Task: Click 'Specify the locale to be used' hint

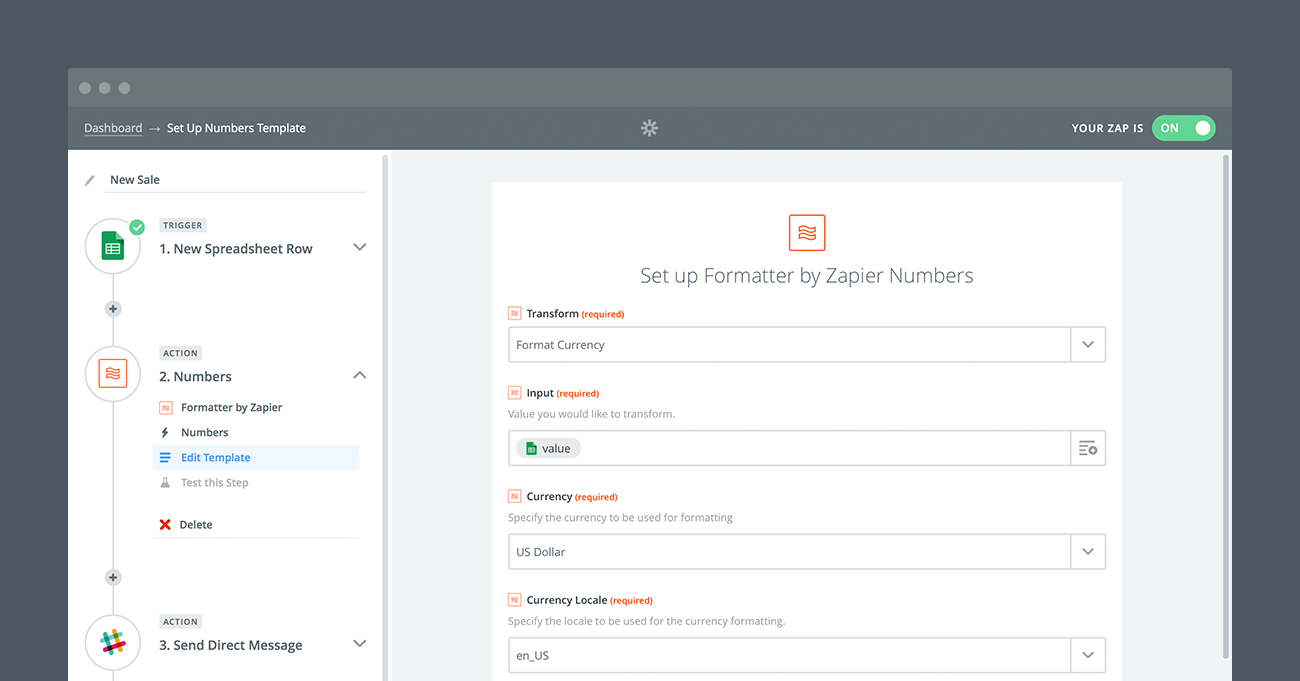Action: pyautogui.click(x=647, y=621)
